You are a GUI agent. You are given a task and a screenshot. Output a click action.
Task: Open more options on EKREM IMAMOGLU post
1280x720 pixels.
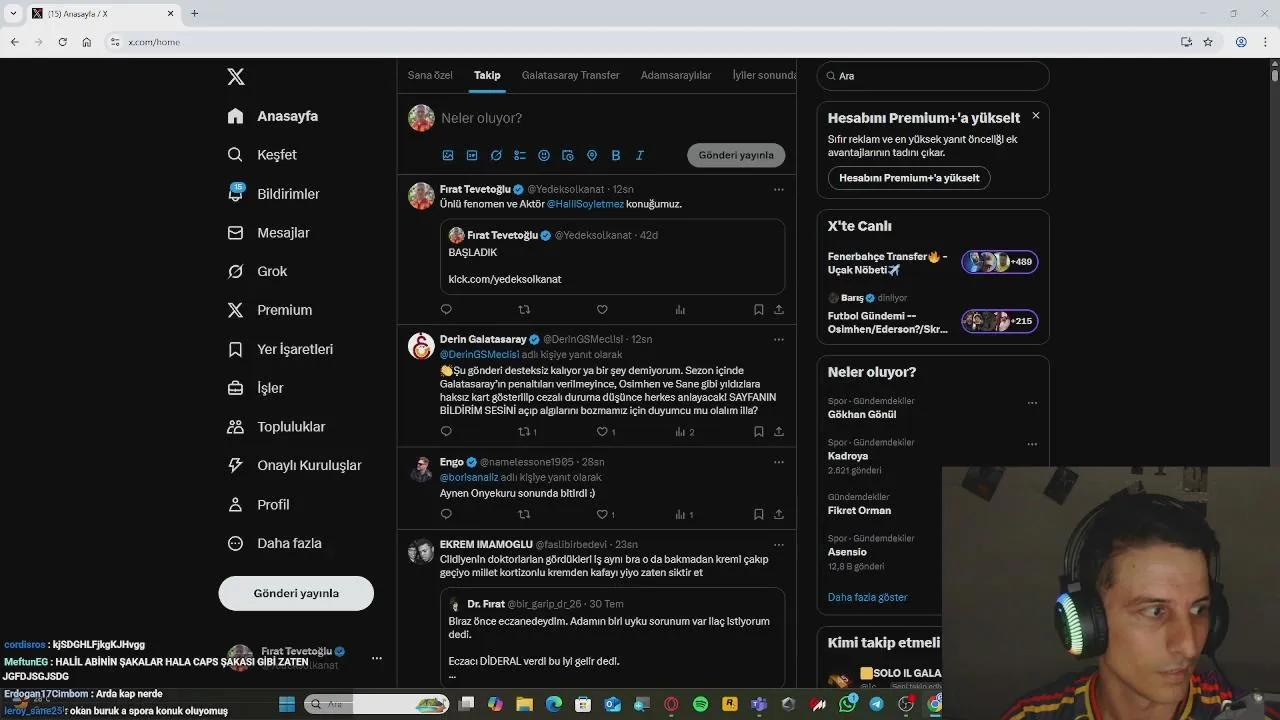tap(779, 545)
